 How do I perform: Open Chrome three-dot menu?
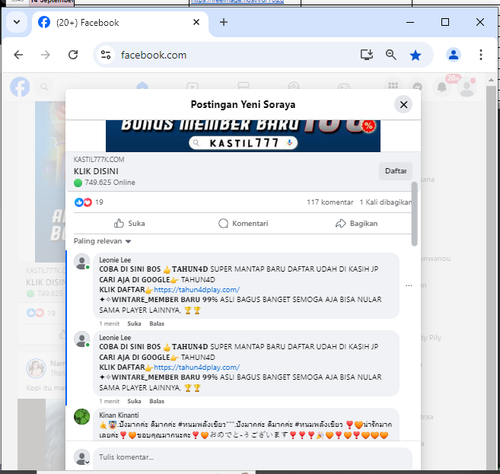click(x=481, y=55)
